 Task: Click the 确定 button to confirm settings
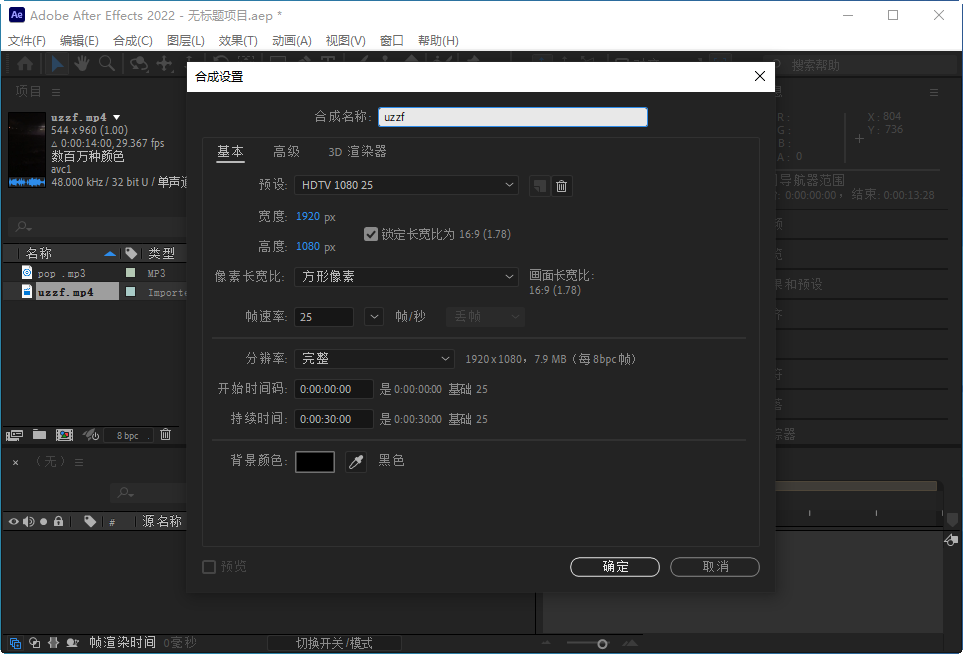coord(614,567)
